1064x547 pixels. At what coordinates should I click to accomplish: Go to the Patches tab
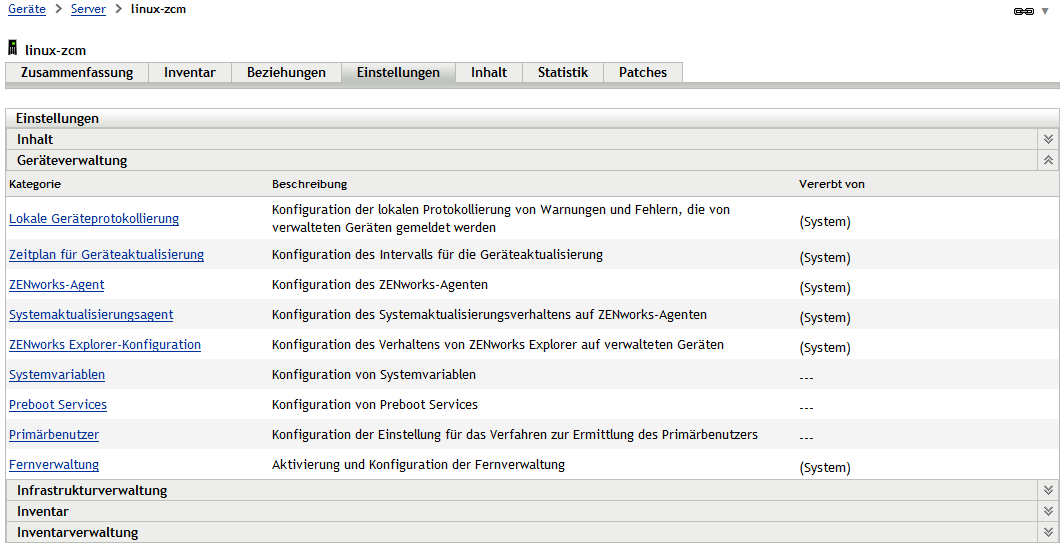[643, 72]
